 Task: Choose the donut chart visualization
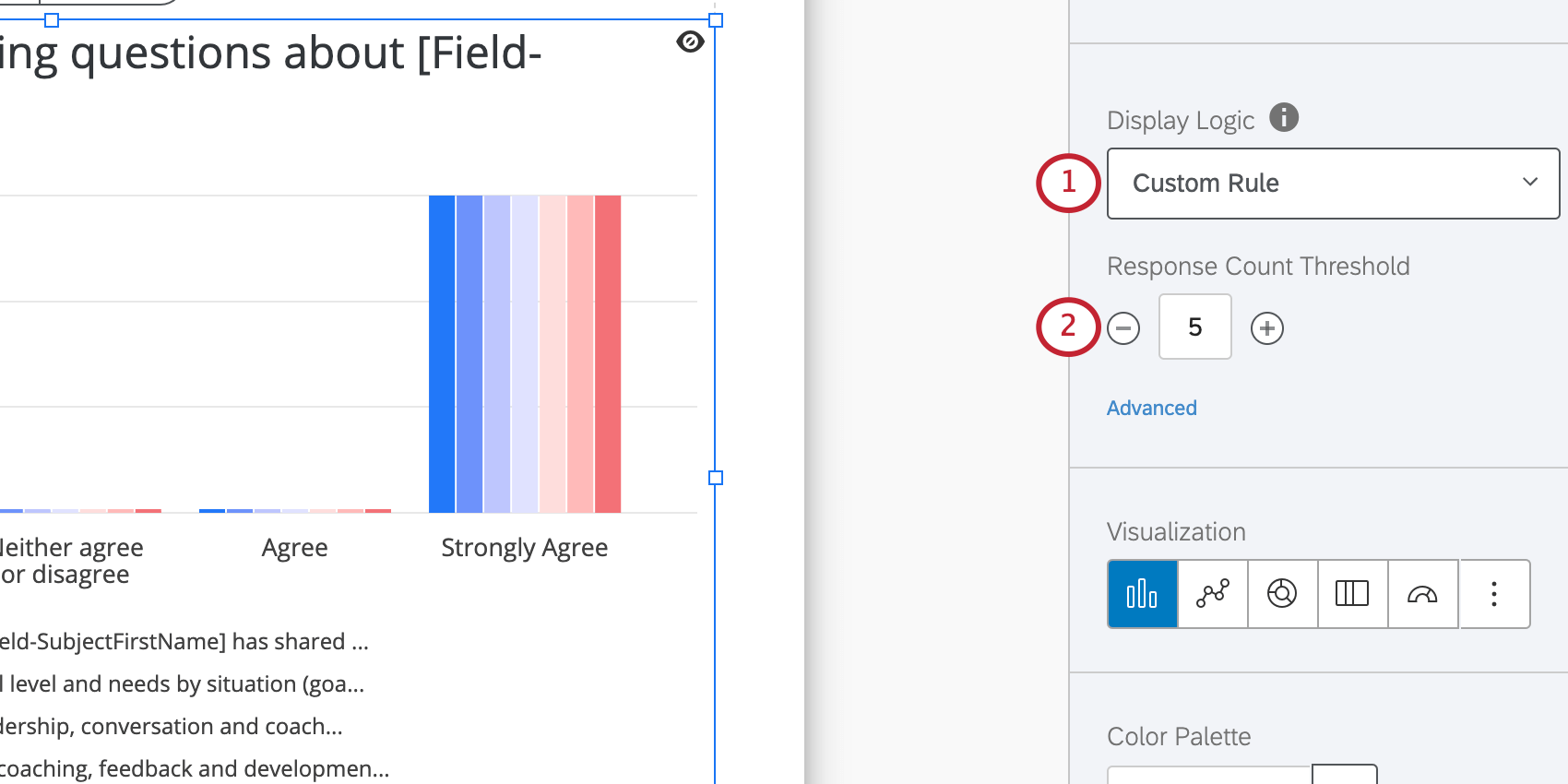tap(1282, 594)
